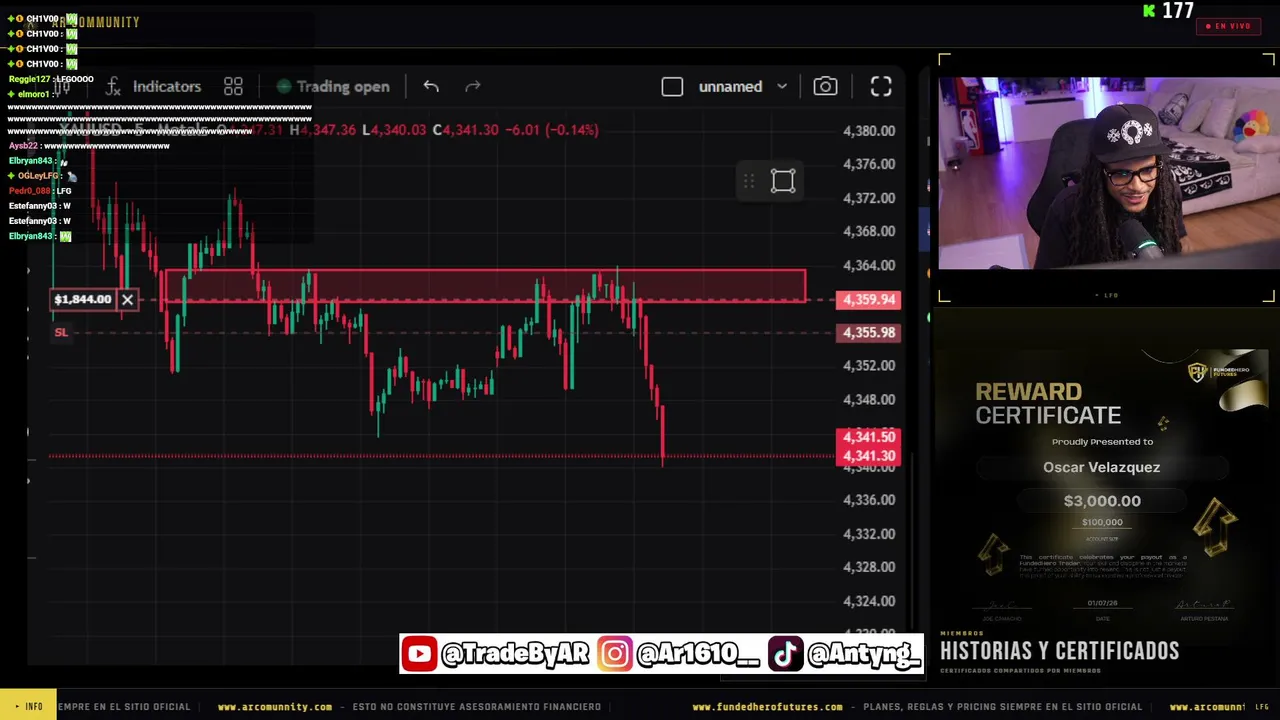Click the HISTORIAS Y CERTIFICADOS heading
This screenshot has width=1280, height=720.
pos(1060,651)
